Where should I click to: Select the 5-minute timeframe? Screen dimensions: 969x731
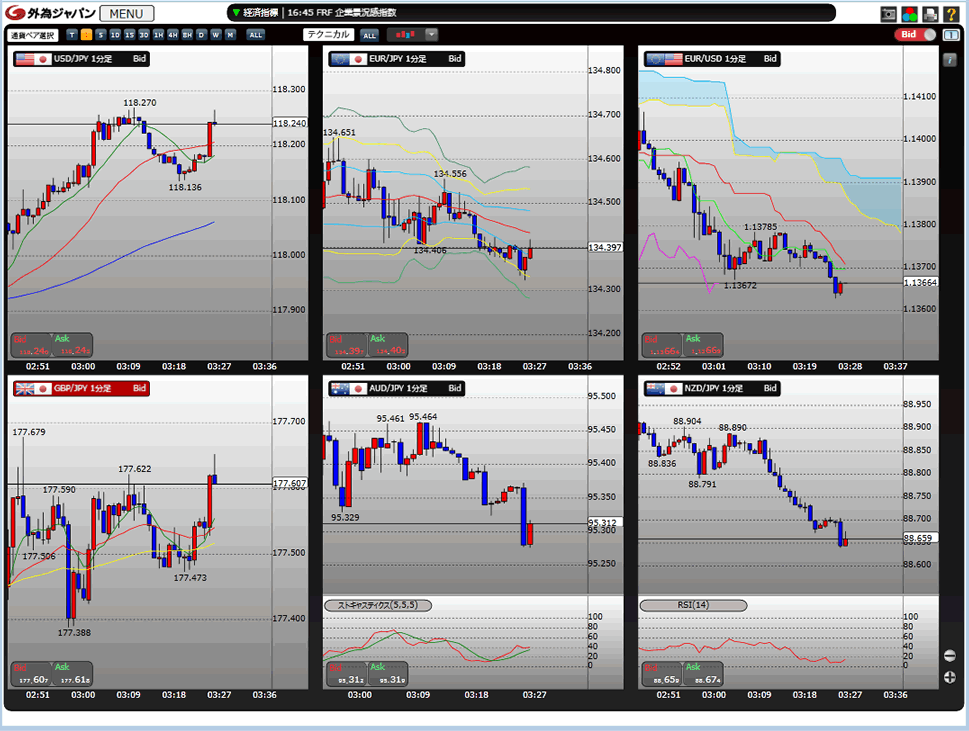pyautogui.click(x=101, y=35)
